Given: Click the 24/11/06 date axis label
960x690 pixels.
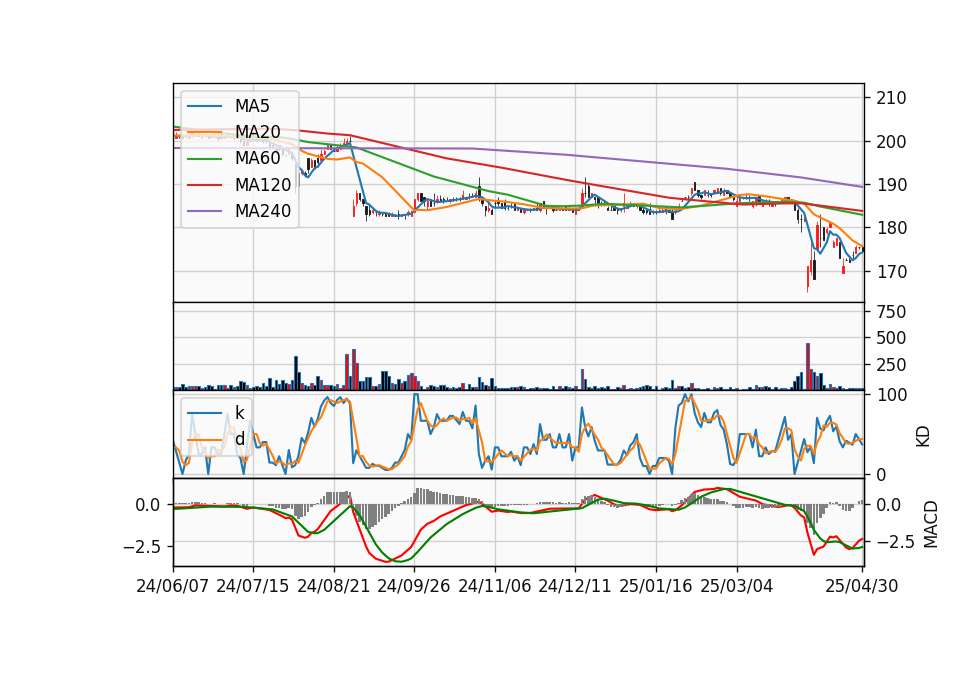Looking at the screenshot, I should click(495, 586).
